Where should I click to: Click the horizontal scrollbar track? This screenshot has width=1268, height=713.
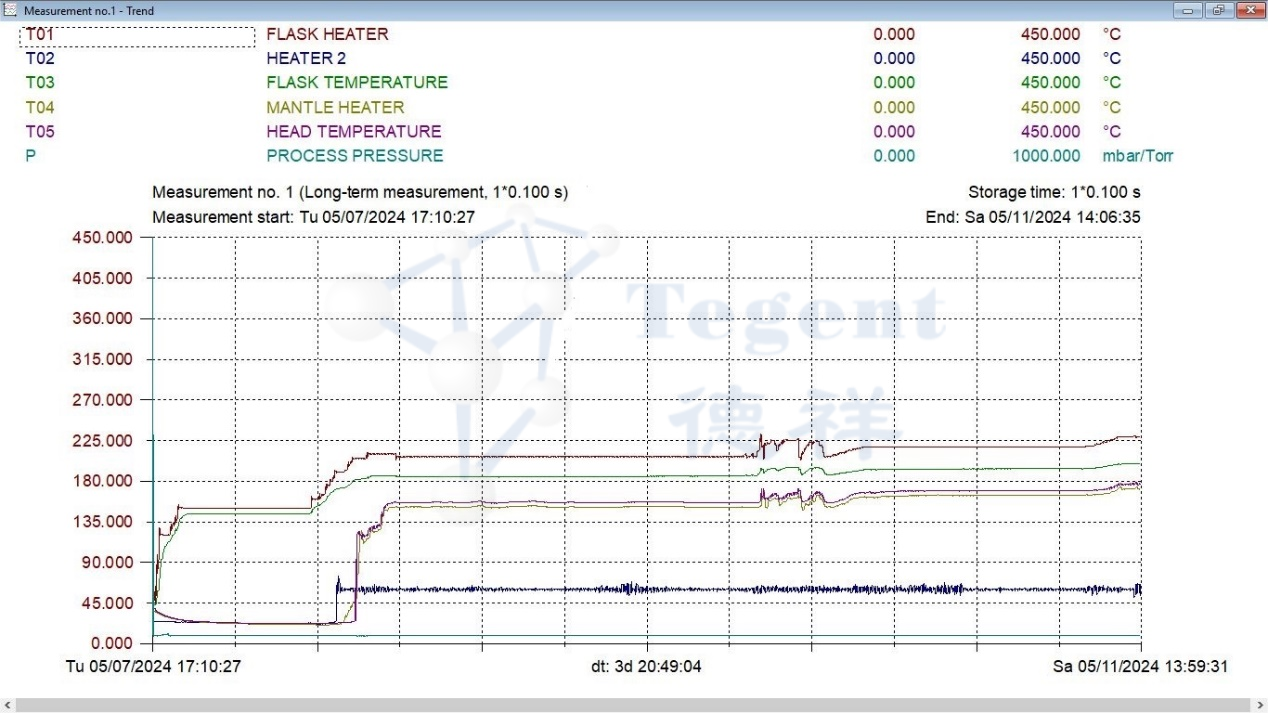(x=634, y=705)
